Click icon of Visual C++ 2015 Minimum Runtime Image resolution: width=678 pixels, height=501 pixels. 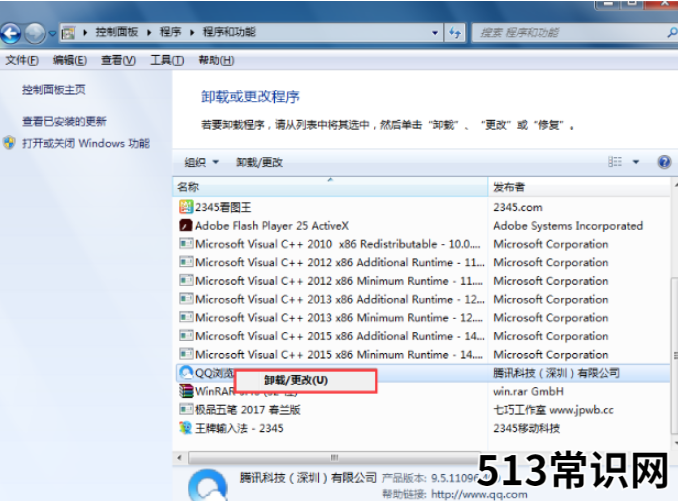click(186, 354)
